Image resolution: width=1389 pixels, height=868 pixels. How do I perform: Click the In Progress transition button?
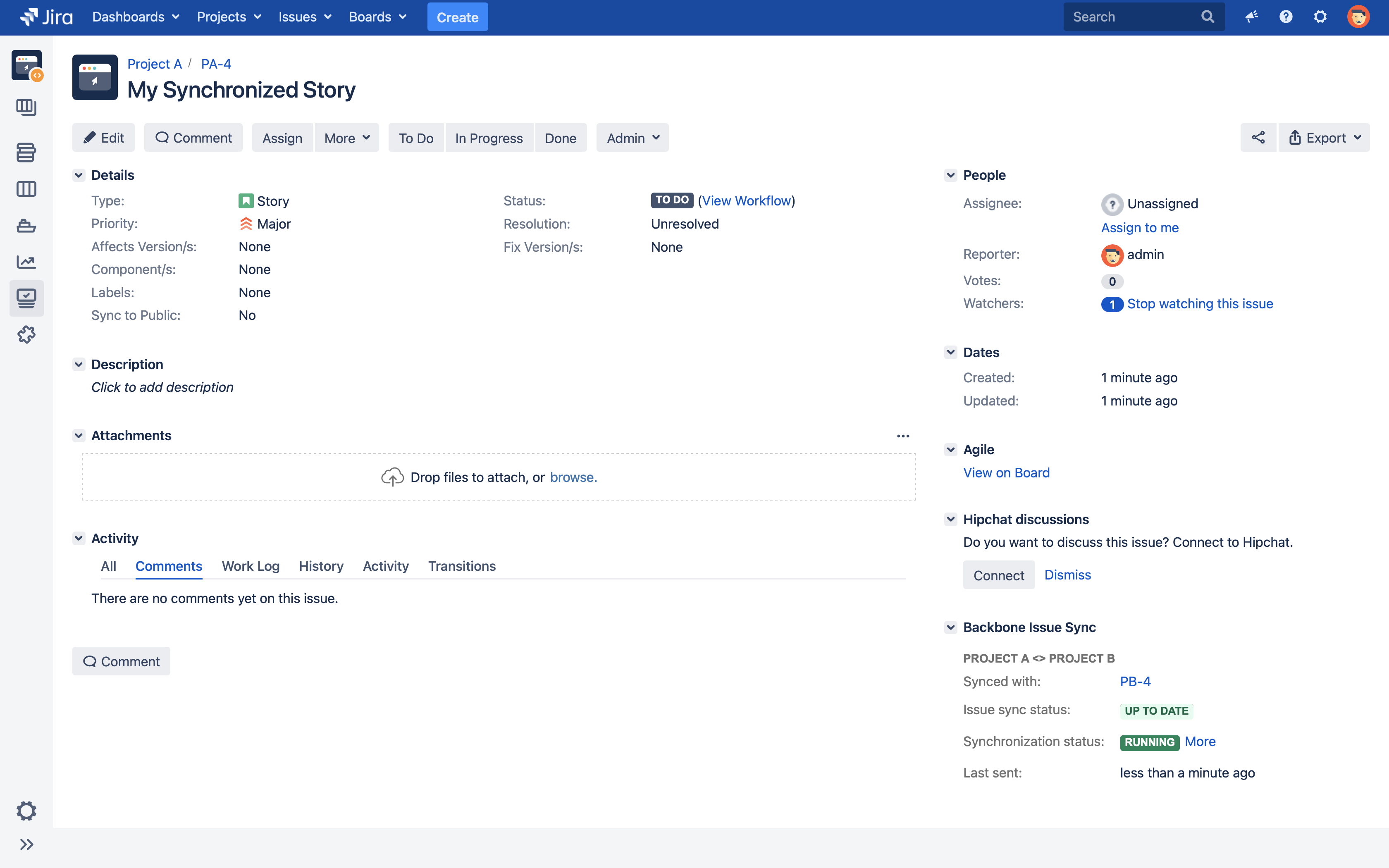[489, 138]
